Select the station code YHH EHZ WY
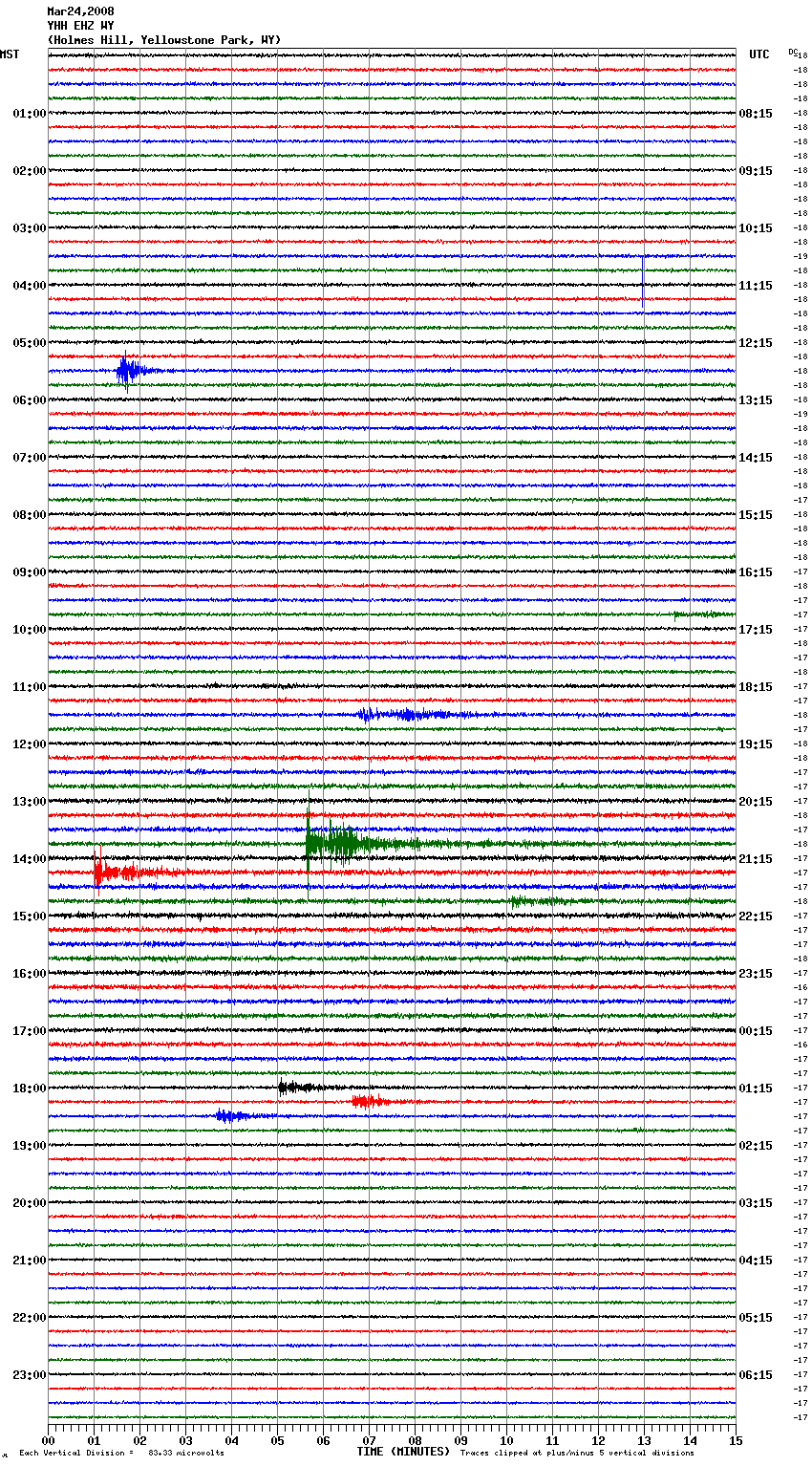Viewport: 812px width, 1466px height. click(80, 26)
